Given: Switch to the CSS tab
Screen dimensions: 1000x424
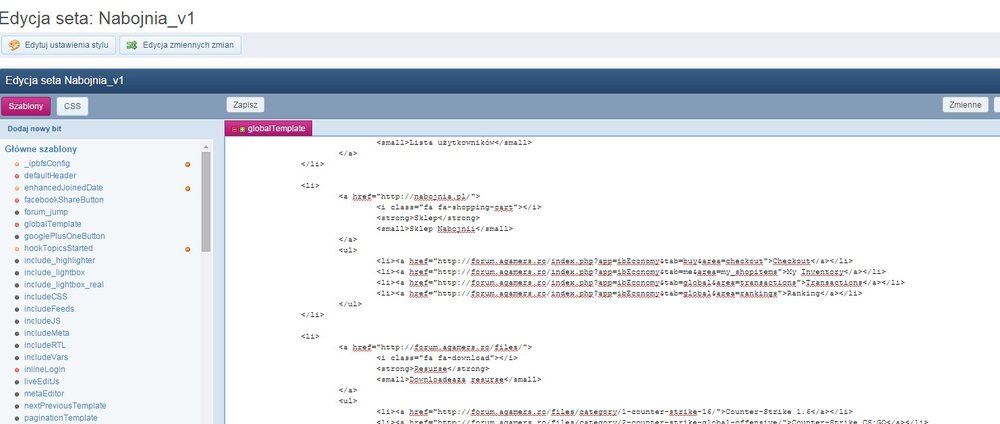Looking at the screenshot, I should [x=71, y=106].
